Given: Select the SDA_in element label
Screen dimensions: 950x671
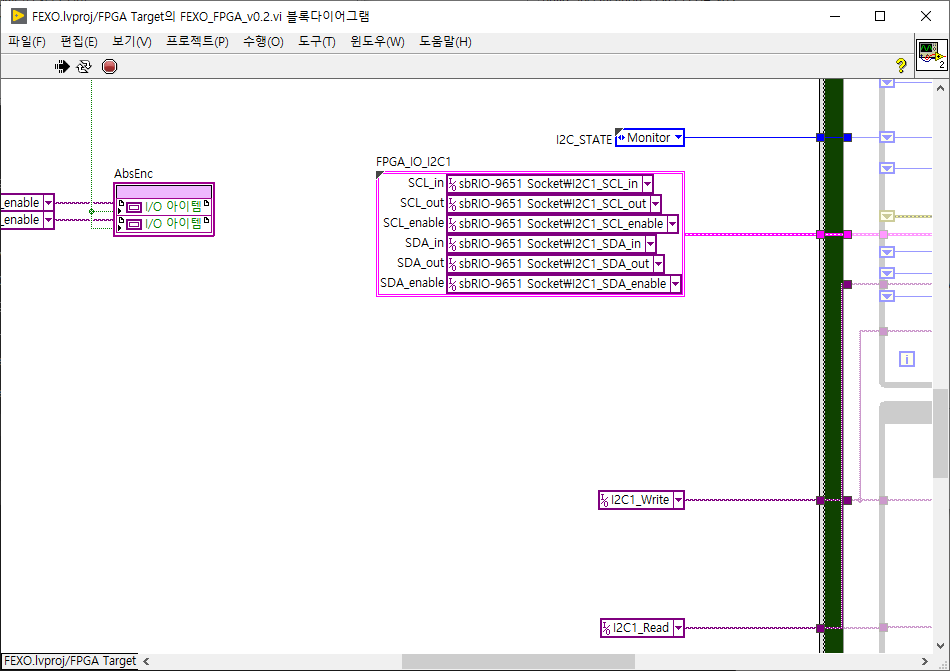Looking at the screenshot, I should click(x=424, y=243).
